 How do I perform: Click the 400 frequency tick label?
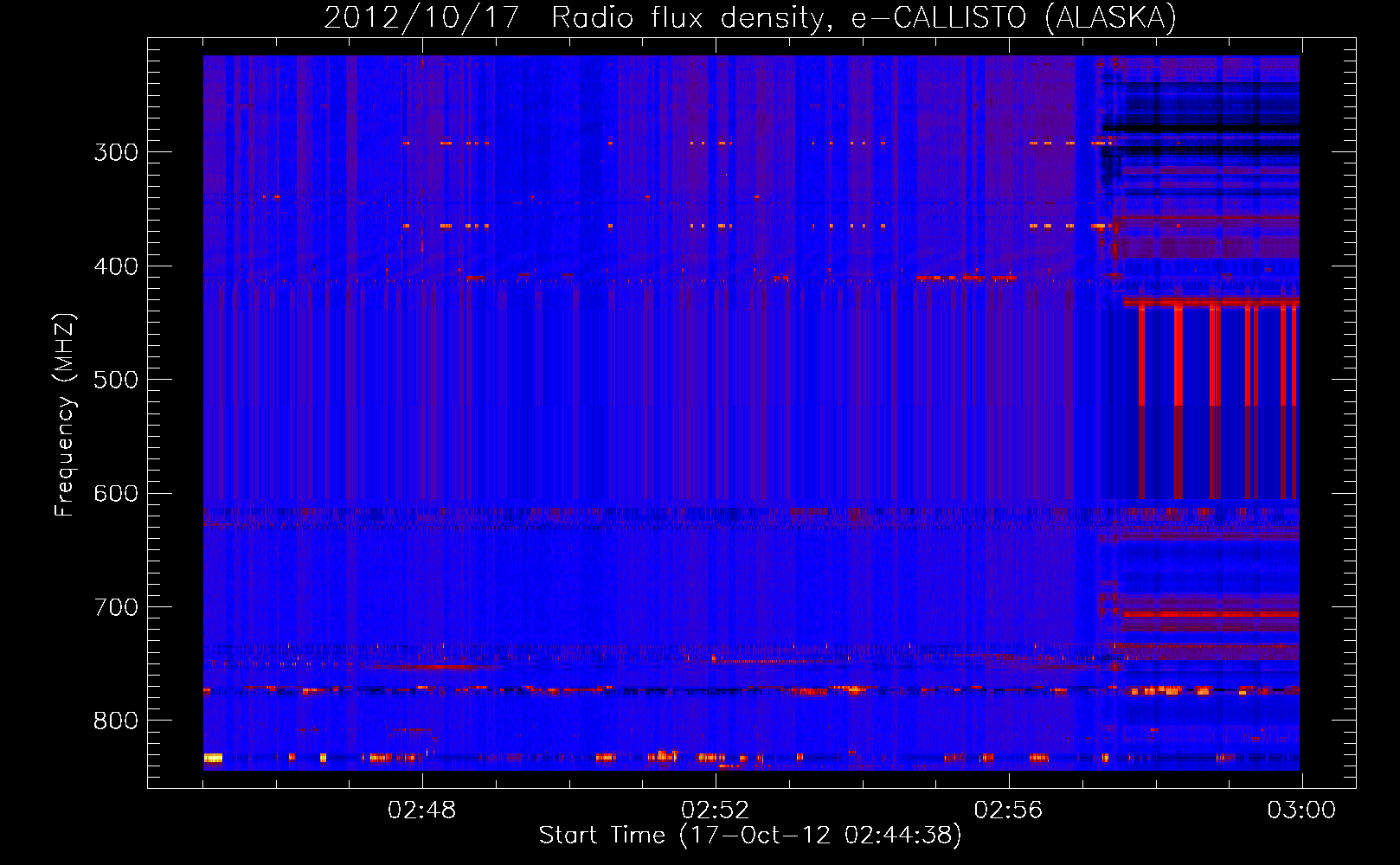point(116,266)
